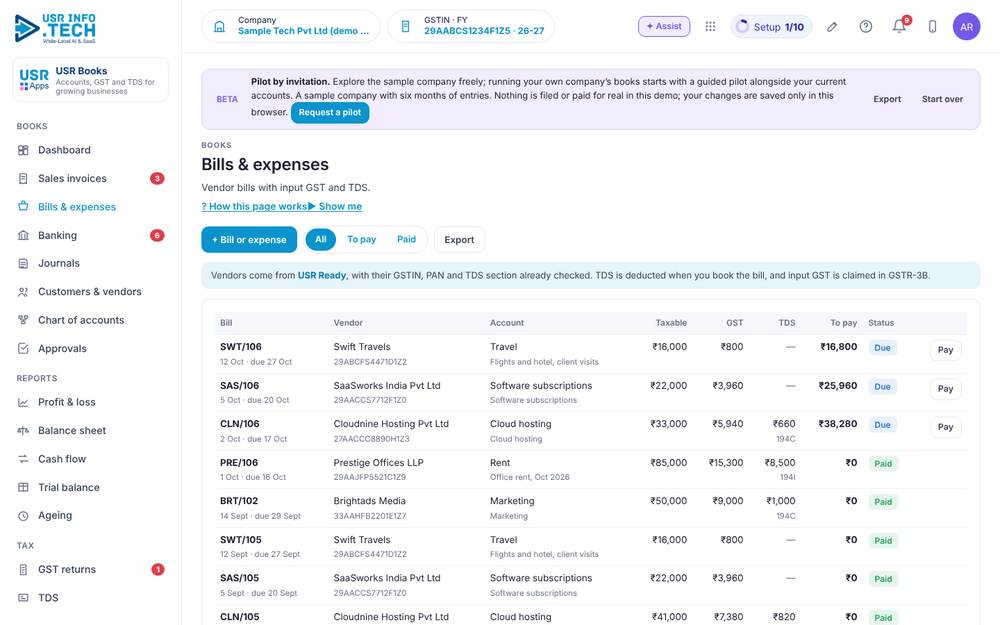The width and height of the screenshot is (1000, 625).
Task: Click the Dashboard sidebar icon
Action: point(23,150)
